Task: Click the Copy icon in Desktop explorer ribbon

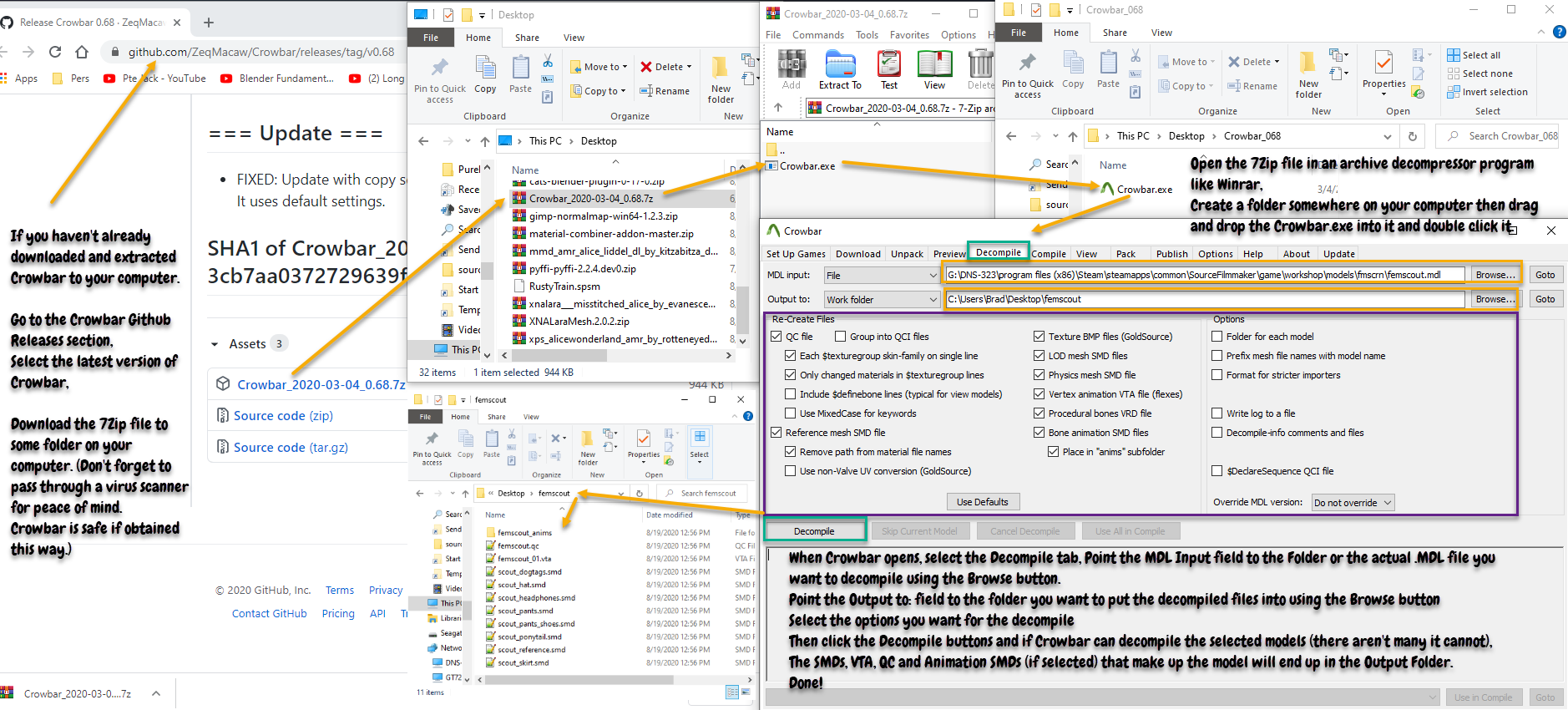Action: tap(485, 75)
